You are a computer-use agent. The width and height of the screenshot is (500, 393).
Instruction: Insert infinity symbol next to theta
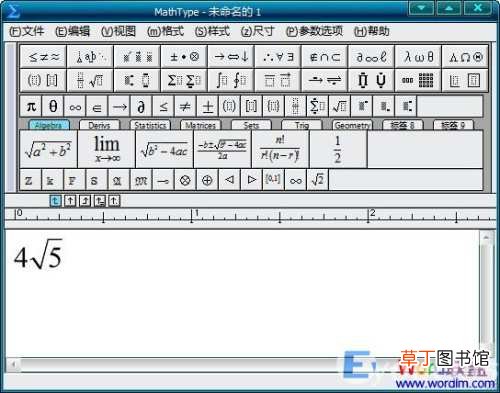(75, 107)
